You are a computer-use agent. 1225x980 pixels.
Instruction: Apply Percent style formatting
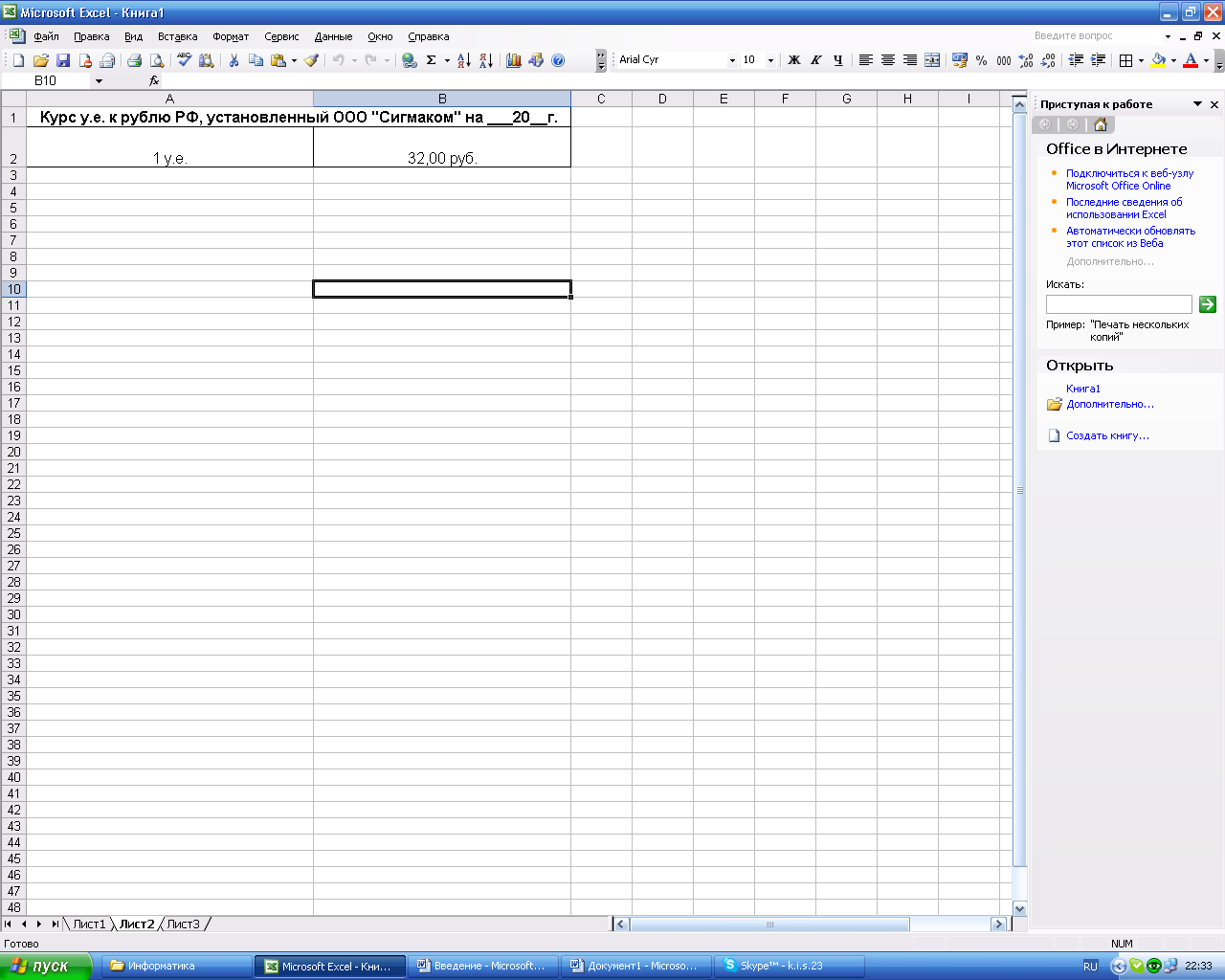tap(982, 60)
